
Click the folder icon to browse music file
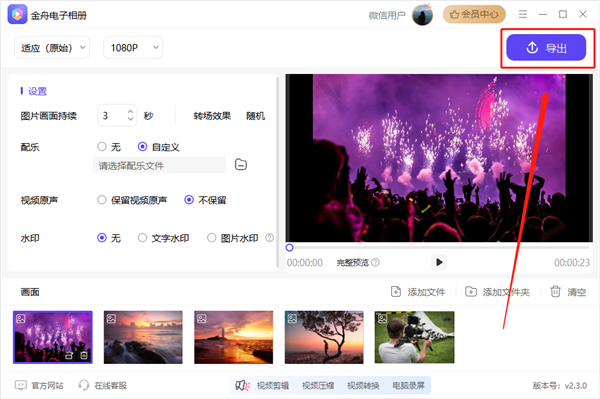[x=241, y=165]
